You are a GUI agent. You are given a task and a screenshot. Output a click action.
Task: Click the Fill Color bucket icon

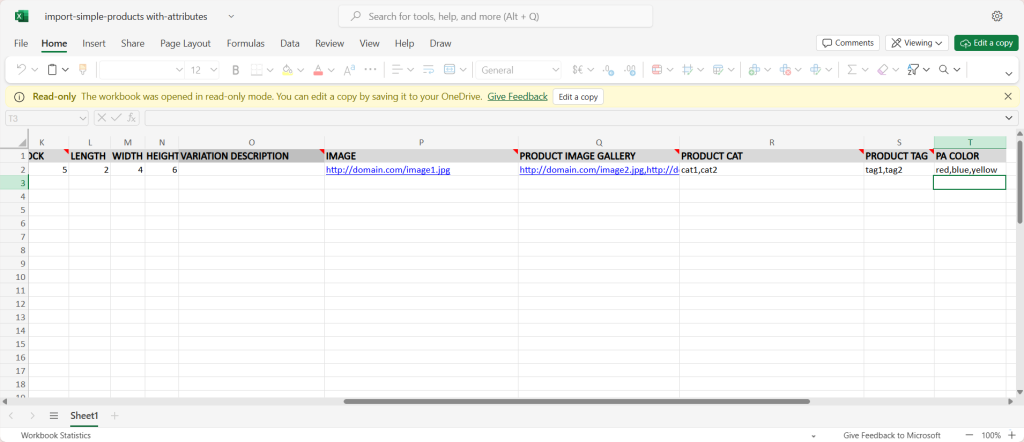[287, 70]
